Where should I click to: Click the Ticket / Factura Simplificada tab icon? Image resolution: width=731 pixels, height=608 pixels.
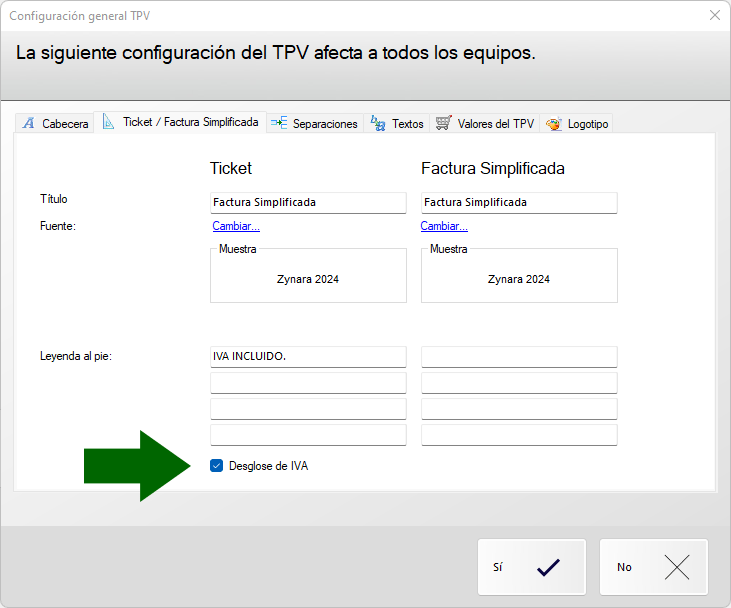(x=110, y=122)
